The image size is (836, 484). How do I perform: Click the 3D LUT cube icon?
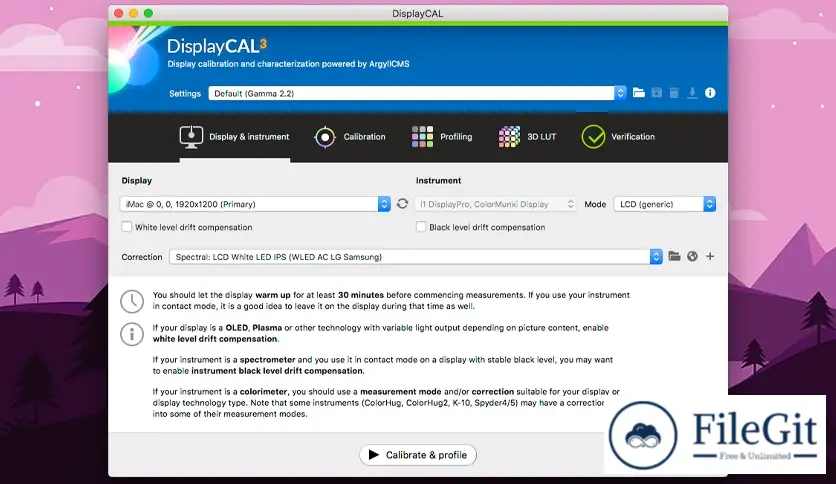[x=509, y=137]
